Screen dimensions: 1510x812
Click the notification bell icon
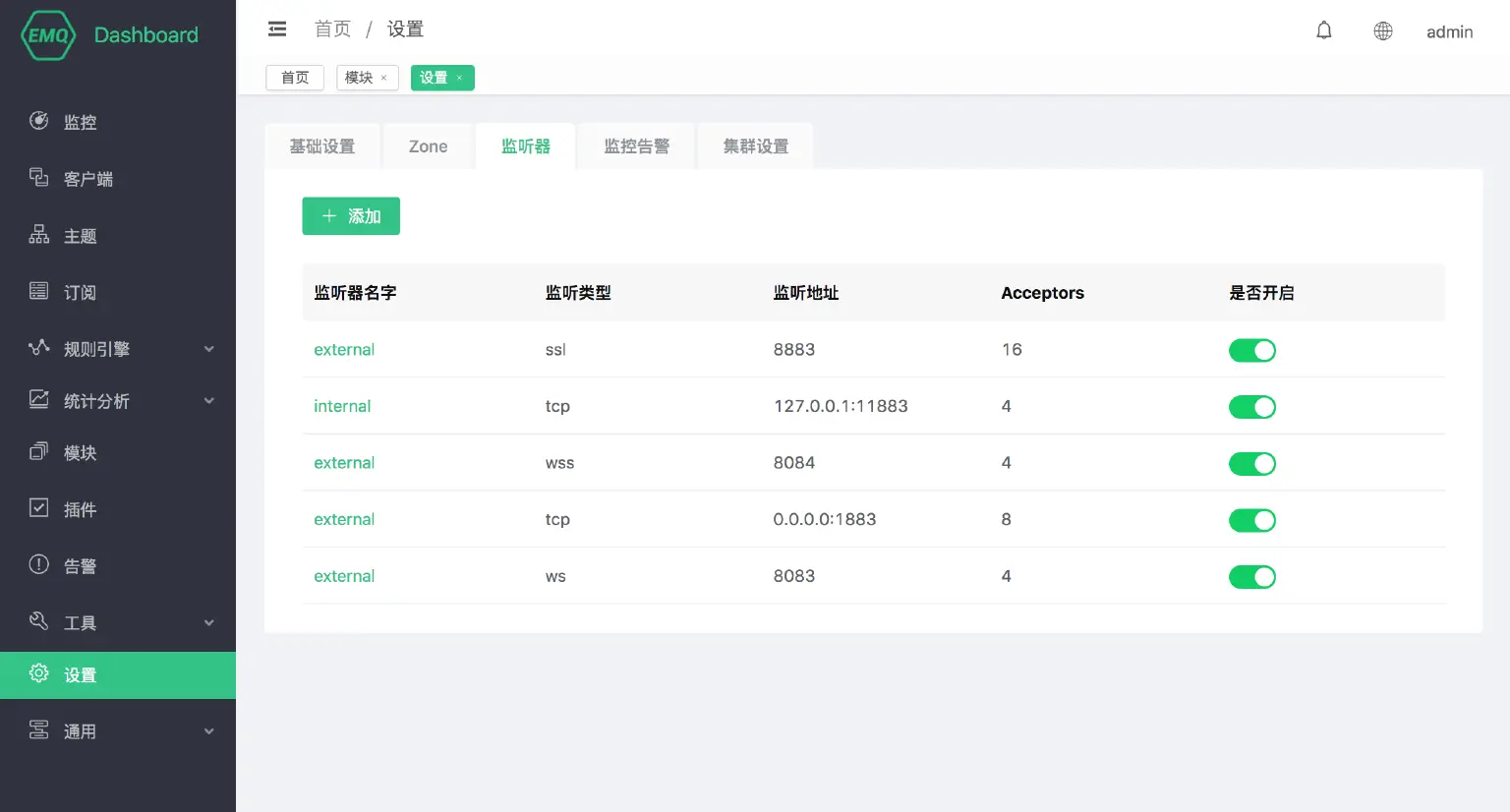(1324, 30)
